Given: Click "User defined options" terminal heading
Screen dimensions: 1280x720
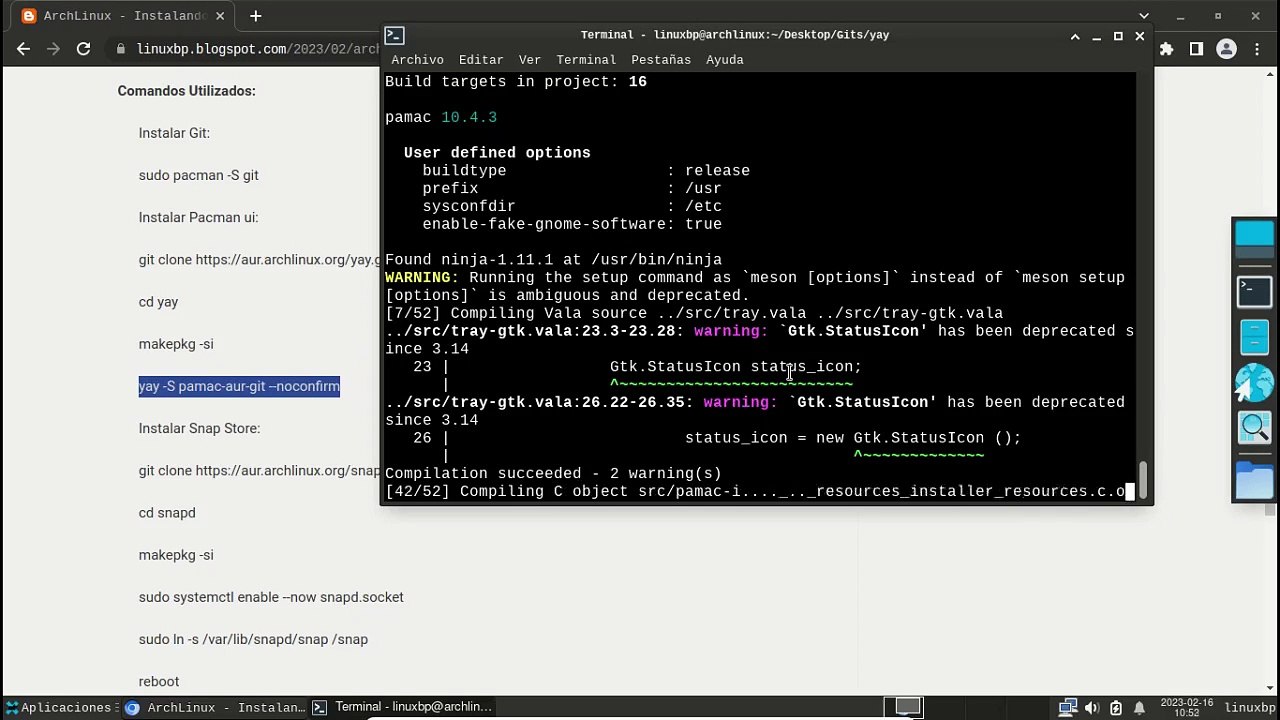Looking at the screenshot, I should pos(497,153).
